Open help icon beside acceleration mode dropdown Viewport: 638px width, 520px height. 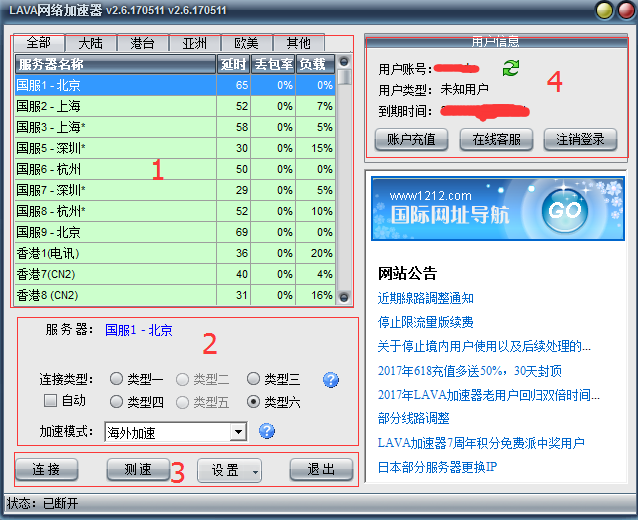click(267, 431)
